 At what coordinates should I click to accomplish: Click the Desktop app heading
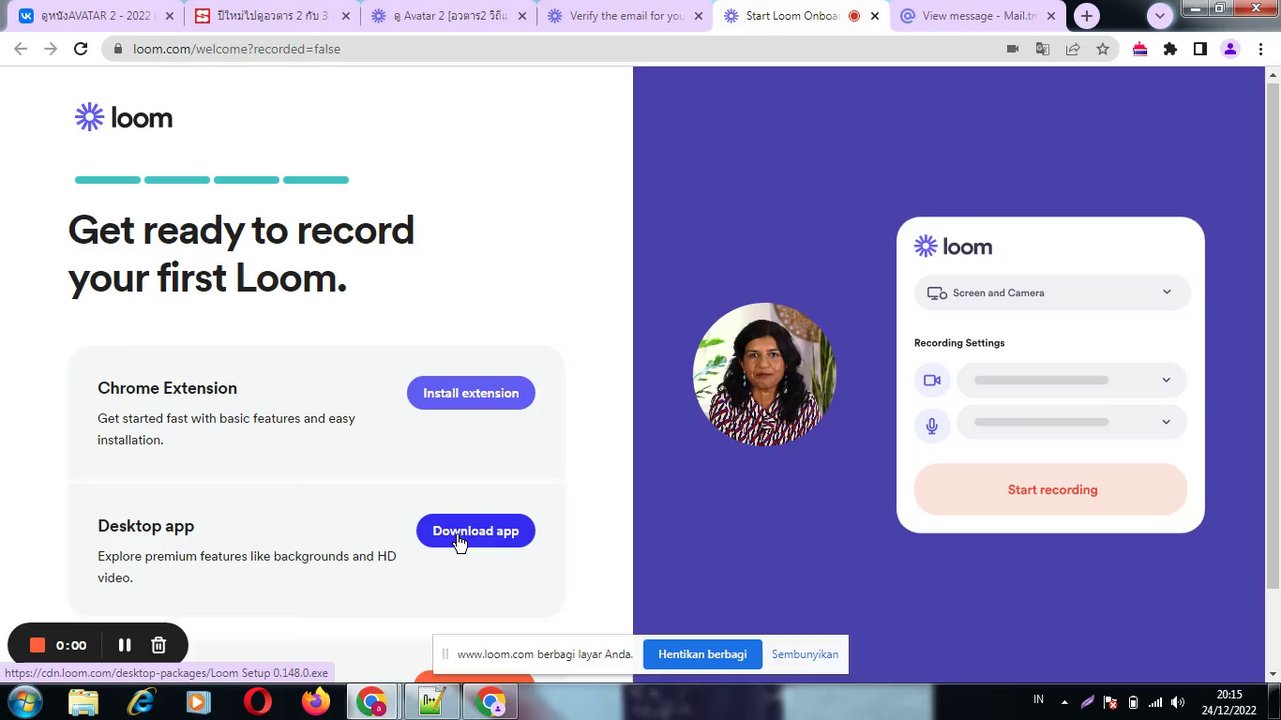tap(146, 526)
